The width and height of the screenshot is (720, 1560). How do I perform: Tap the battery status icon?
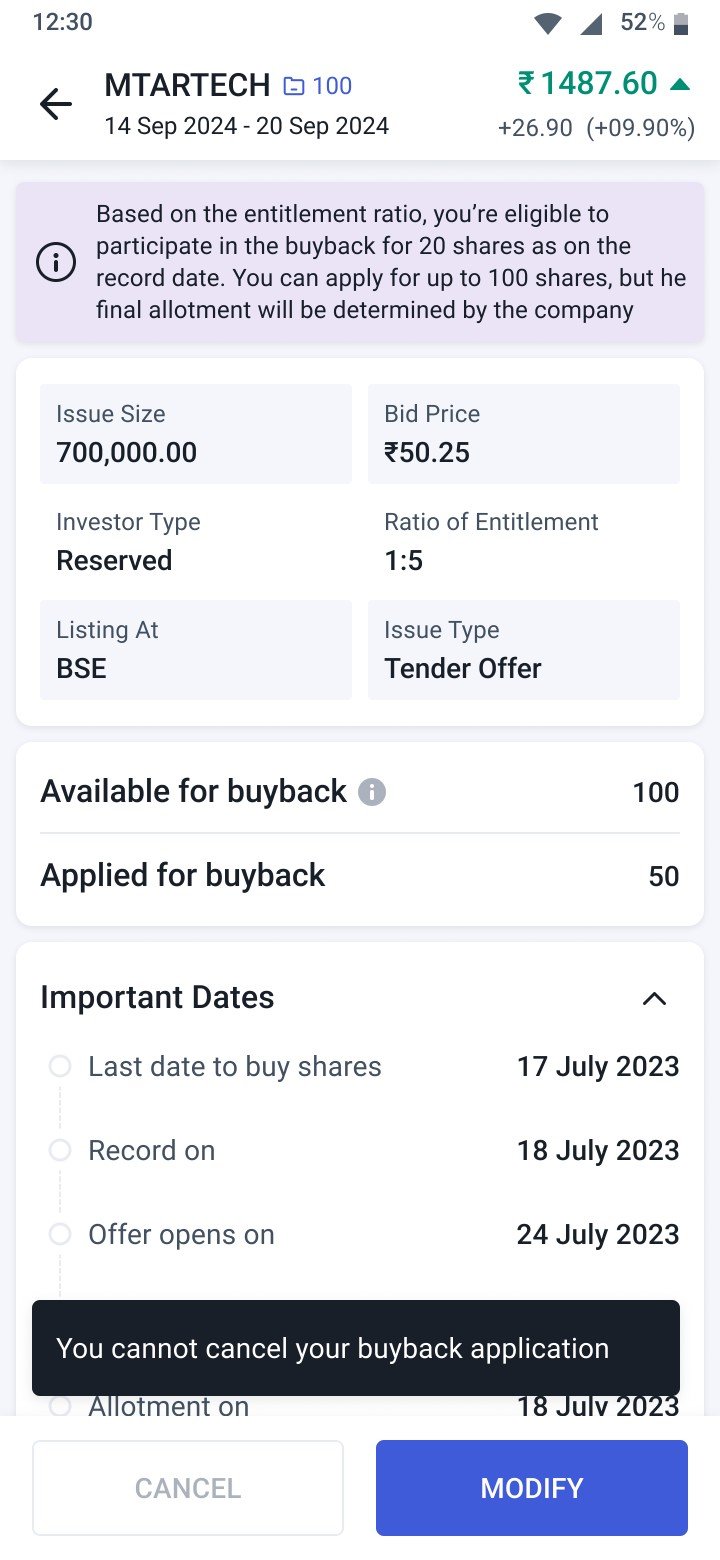(x=682, y=24)
